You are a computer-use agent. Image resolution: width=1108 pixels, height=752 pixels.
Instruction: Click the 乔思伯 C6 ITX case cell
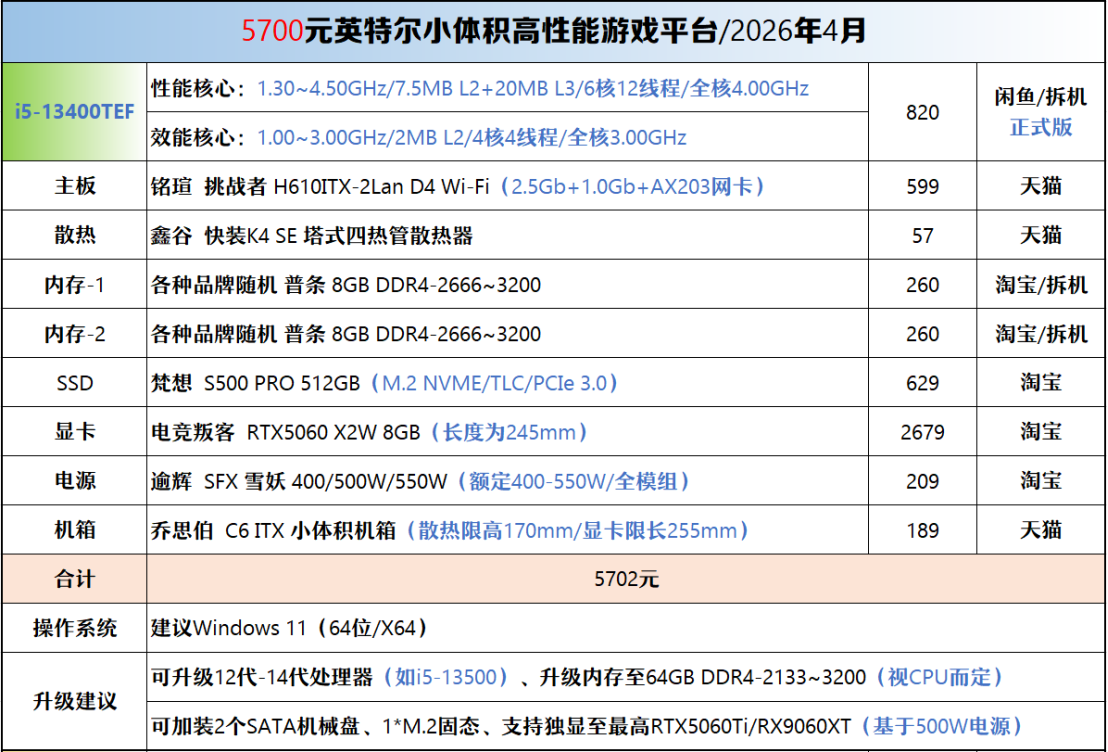click(507, 529)
